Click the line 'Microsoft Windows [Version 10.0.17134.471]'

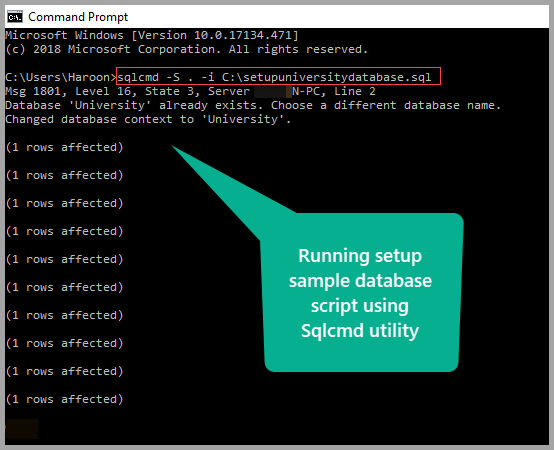pos(152,35)
